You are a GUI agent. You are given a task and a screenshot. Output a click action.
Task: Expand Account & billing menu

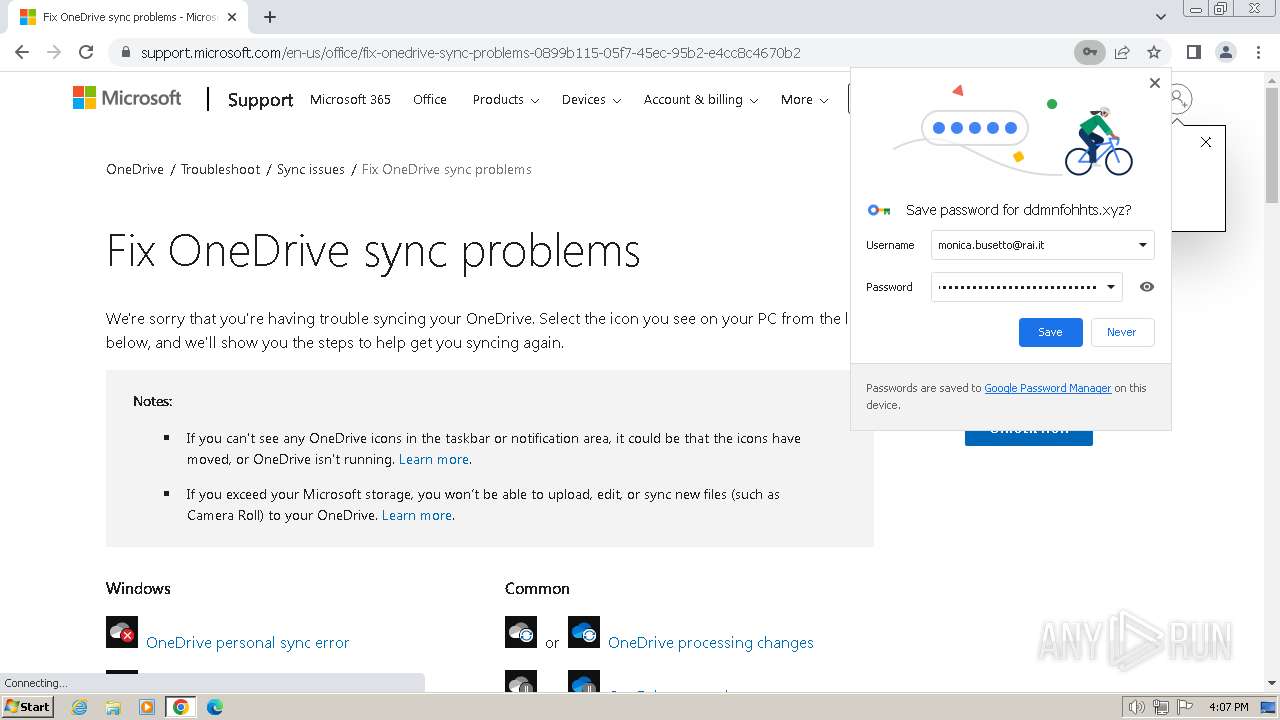pos(701,99)
